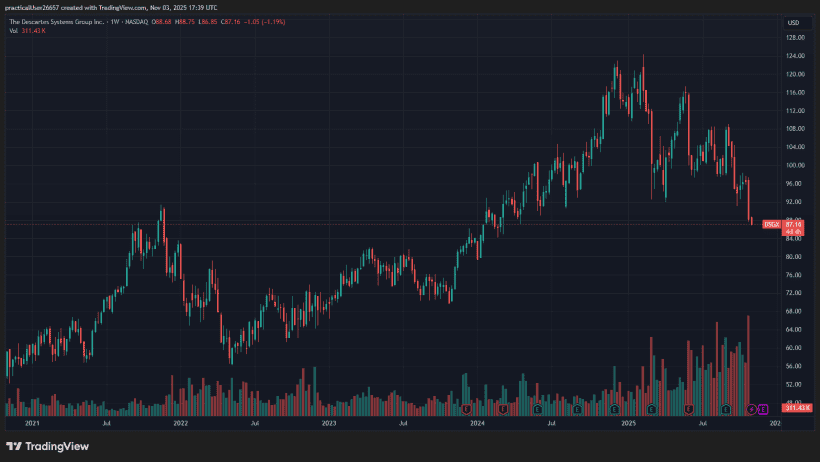
Task: Click the purple upcoming earnings E marker
Action: [x=762, y=409]
